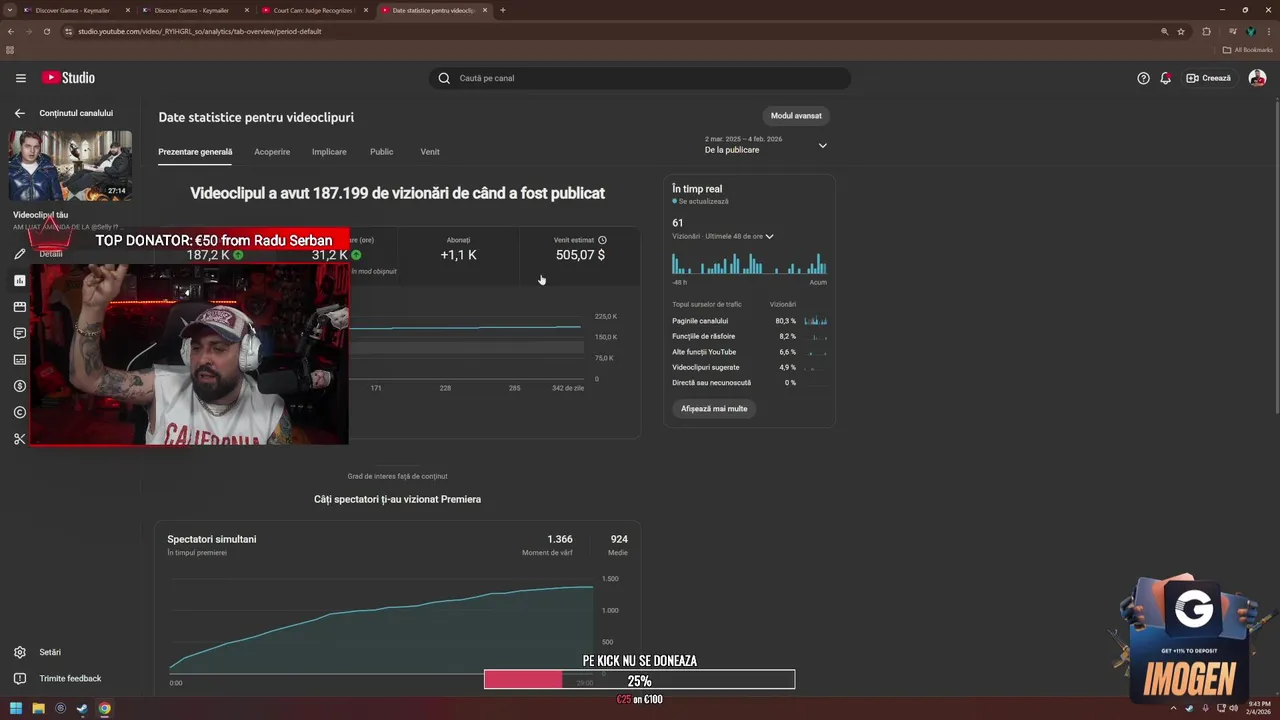Click the video thumbnail 27:14

coord(70,165)
